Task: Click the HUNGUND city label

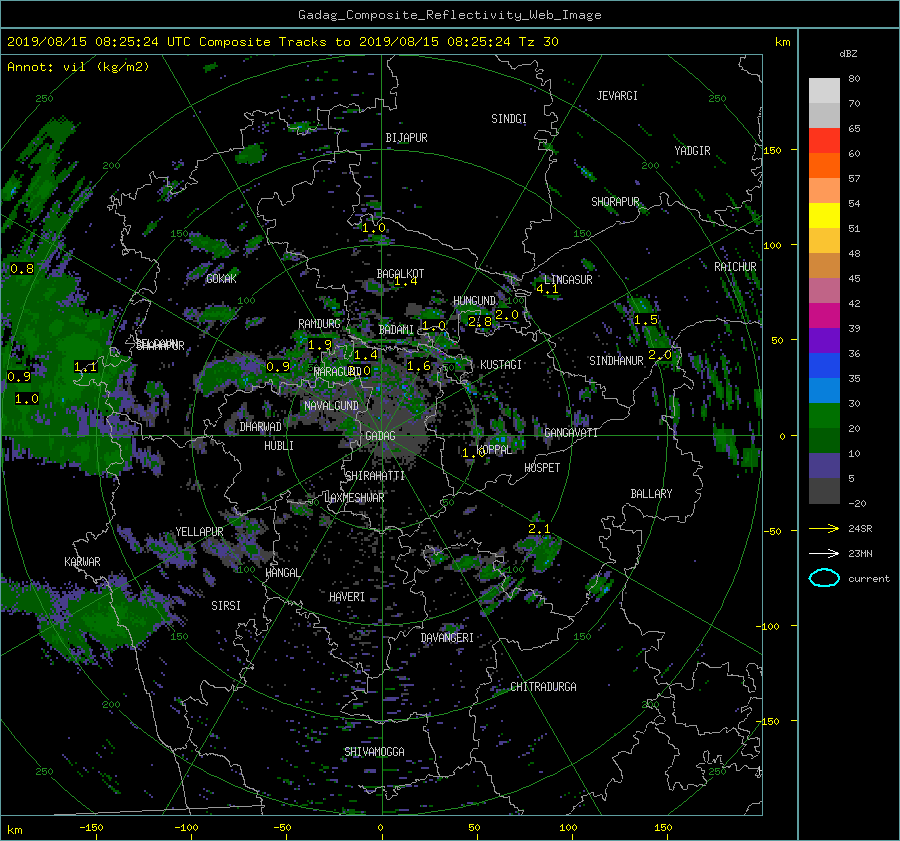Action: pyautogui.click(x=474, y=301)
